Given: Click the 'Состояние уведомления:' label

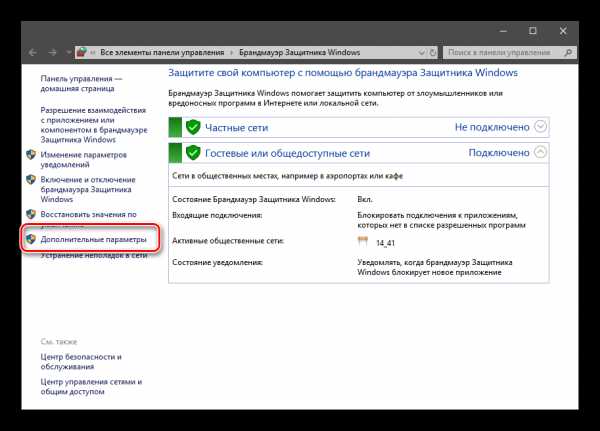Looking at the screenshot, I should tap(217, 263).
